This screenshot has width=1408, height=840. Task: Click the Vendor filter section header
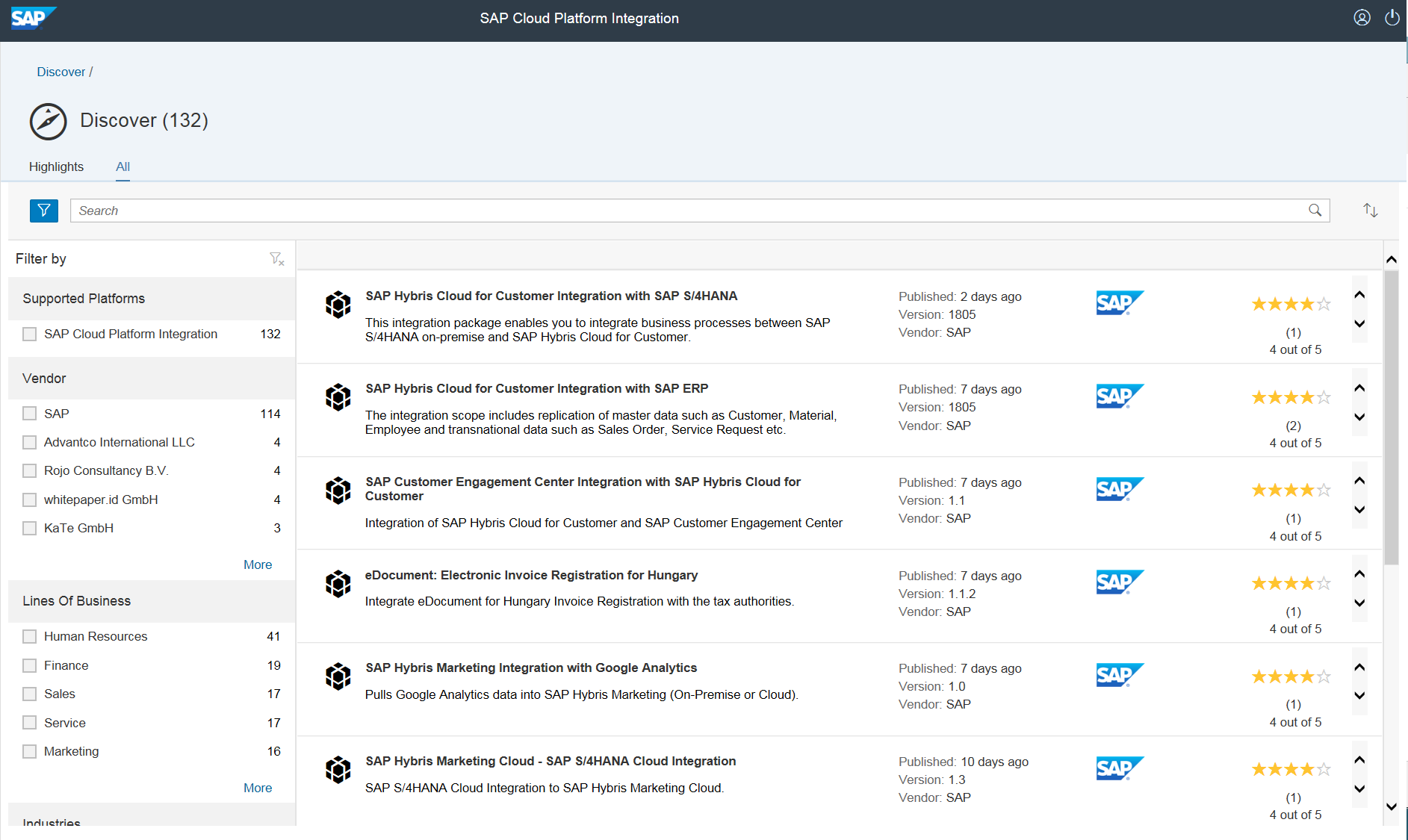(152, 379)
